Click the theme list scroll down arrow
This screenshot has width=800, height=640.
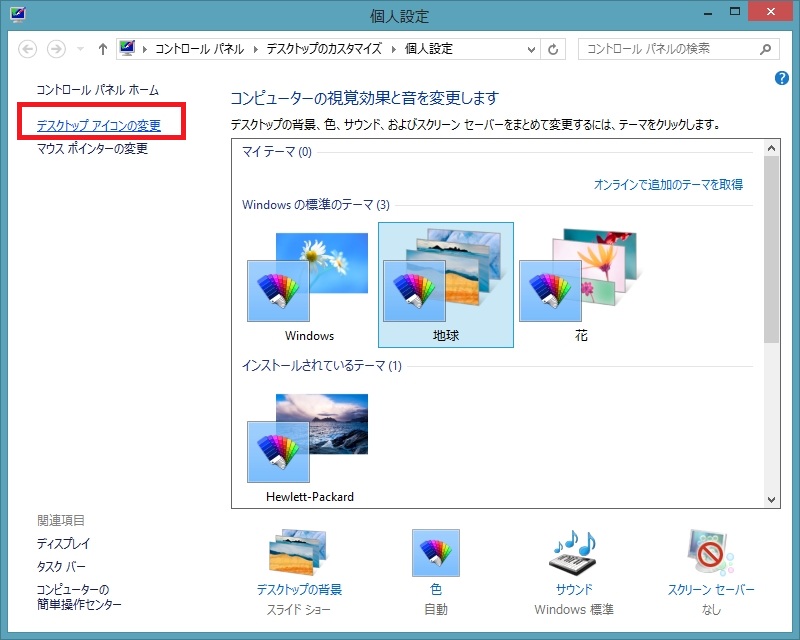(x=771, y=498)
